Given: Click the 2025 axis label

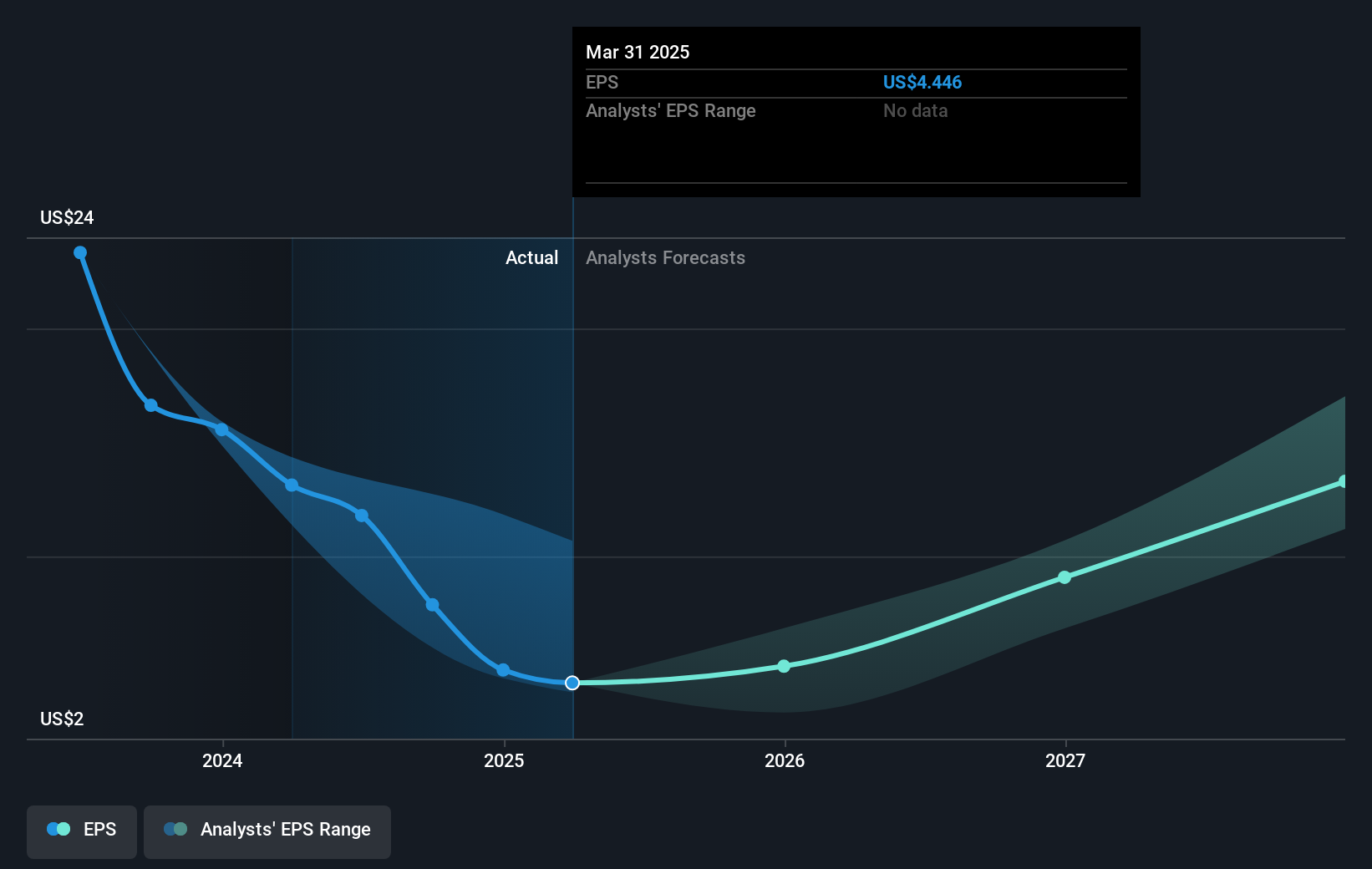Looking at the screenshot, I should click(504, 760).
